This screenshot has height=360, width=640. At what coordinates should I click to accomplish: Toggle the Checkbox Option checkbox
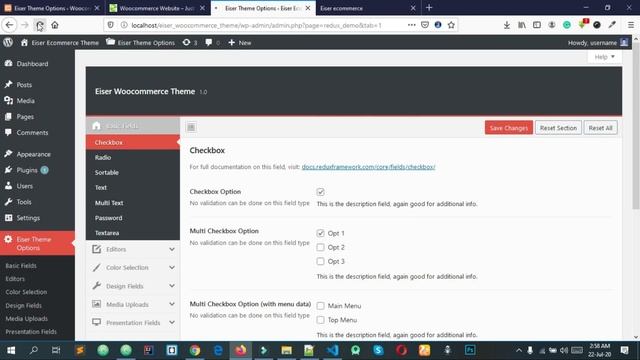(x=320, y=192)
